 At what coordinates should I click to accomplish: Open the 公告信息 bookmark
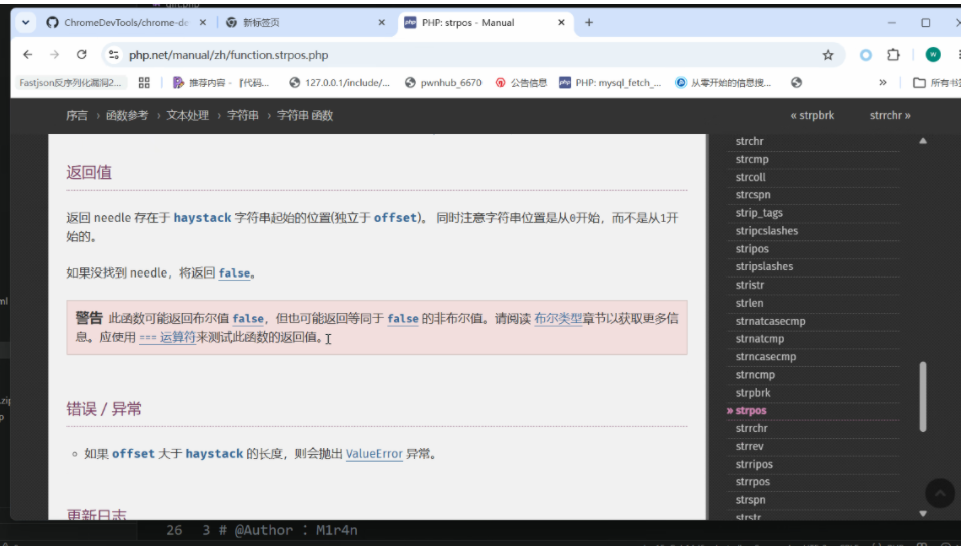click(521, 83)
